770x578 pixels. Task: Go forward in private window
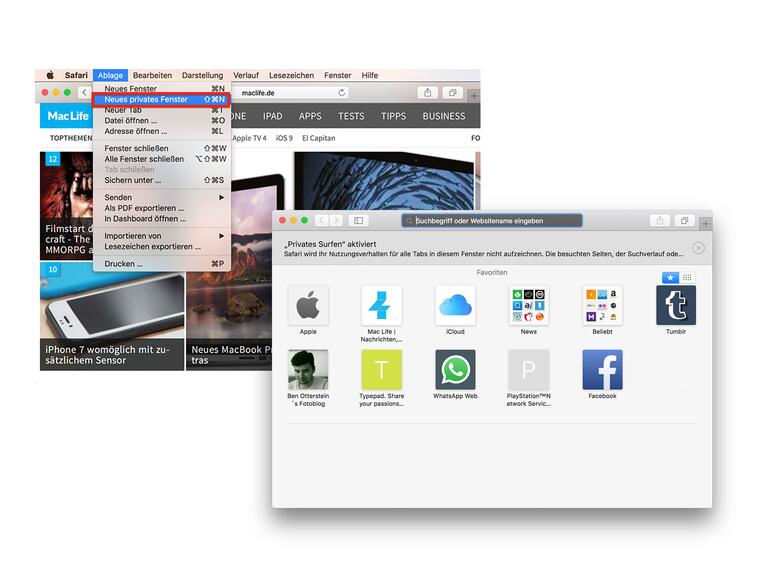point(336,220)
